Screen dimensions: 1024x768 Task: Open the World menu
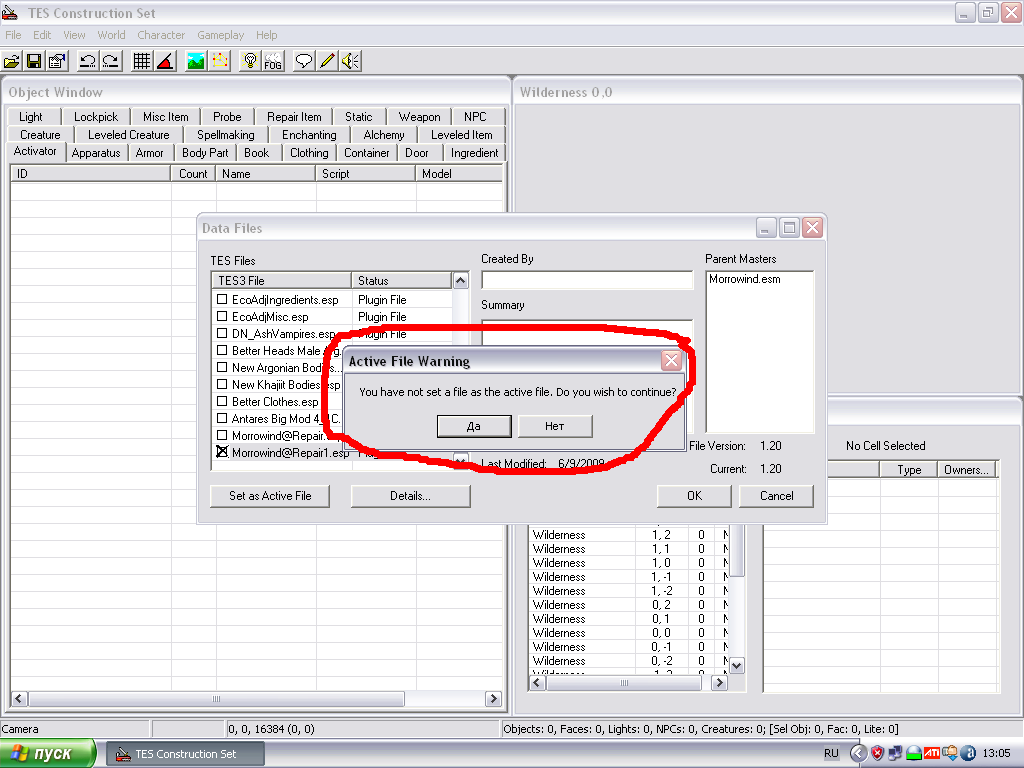click(111, 35)
